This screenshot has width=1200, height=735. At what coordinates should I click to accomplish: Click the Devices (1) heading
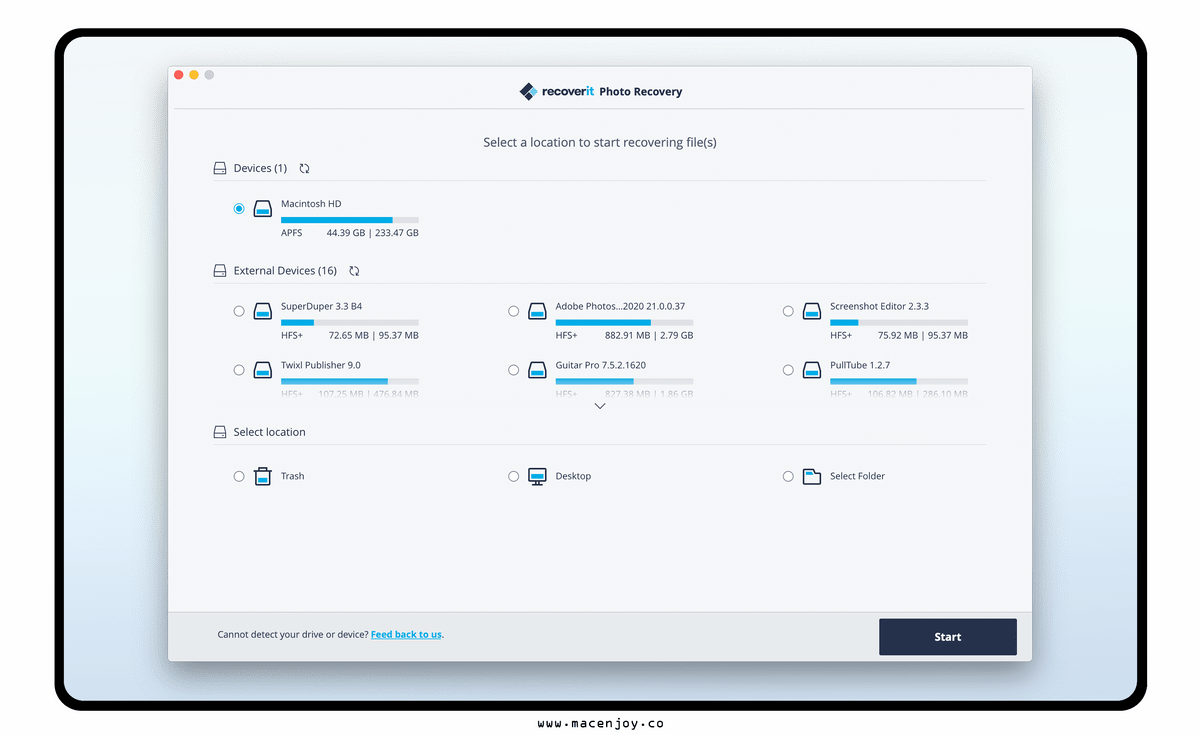click(260, 169)
